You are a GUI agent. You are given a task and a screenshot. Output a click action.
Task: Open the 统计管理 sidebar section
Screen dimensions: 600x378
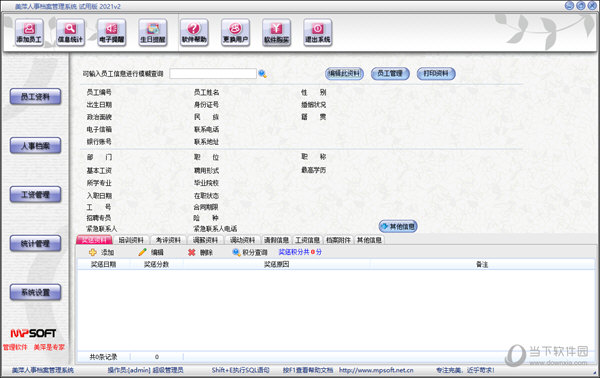click(x=35, y=244)
